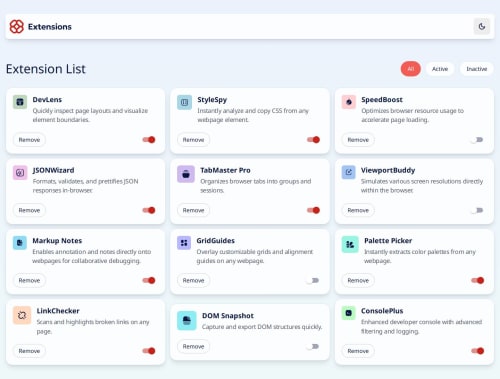
Task: Click the SpeedBoost extension icon
Action: coord(349,102)
